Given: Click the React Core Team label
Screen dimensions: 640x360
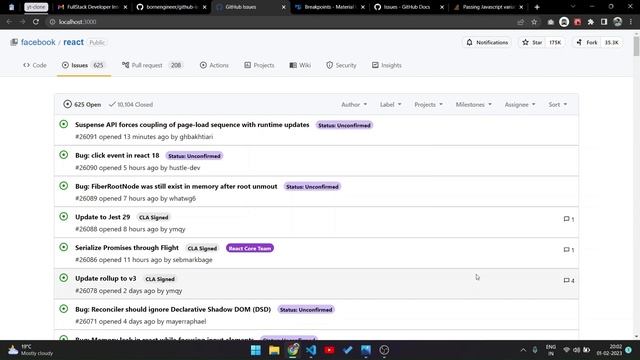Looking at the screenshot, I should [x=250, y=248].
